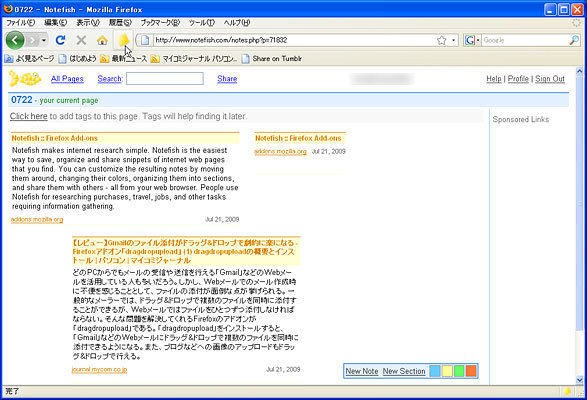Viewport: 587px width, 400px height.
Task: Focus the Google search field
Action: (525, 40)
